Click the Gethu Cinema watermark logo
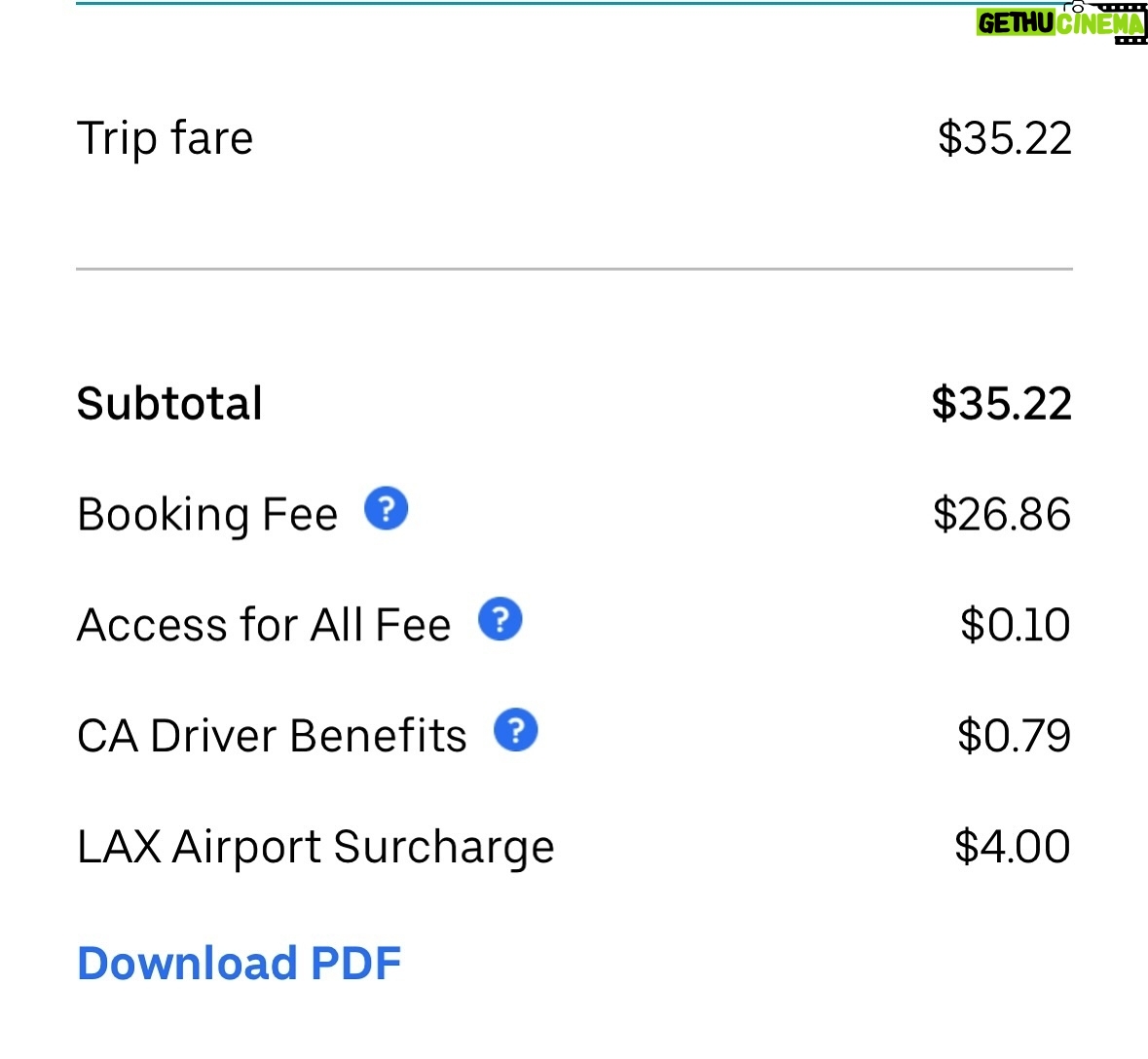The width and height of the screenshot is (1148, 1059). pos(1061,22)
